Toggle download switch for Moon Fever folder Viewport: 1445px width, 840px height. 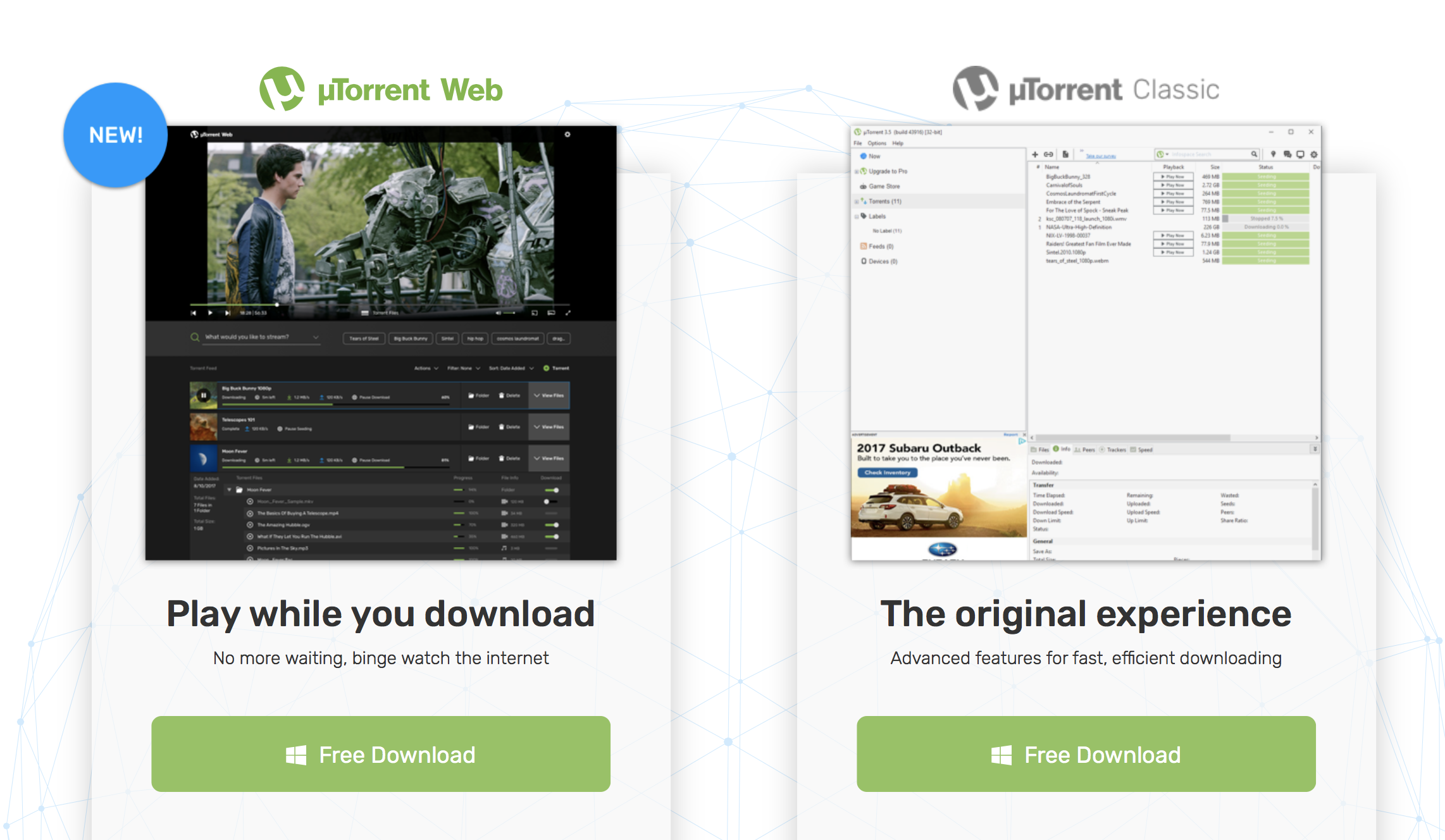tap(552, 490)
